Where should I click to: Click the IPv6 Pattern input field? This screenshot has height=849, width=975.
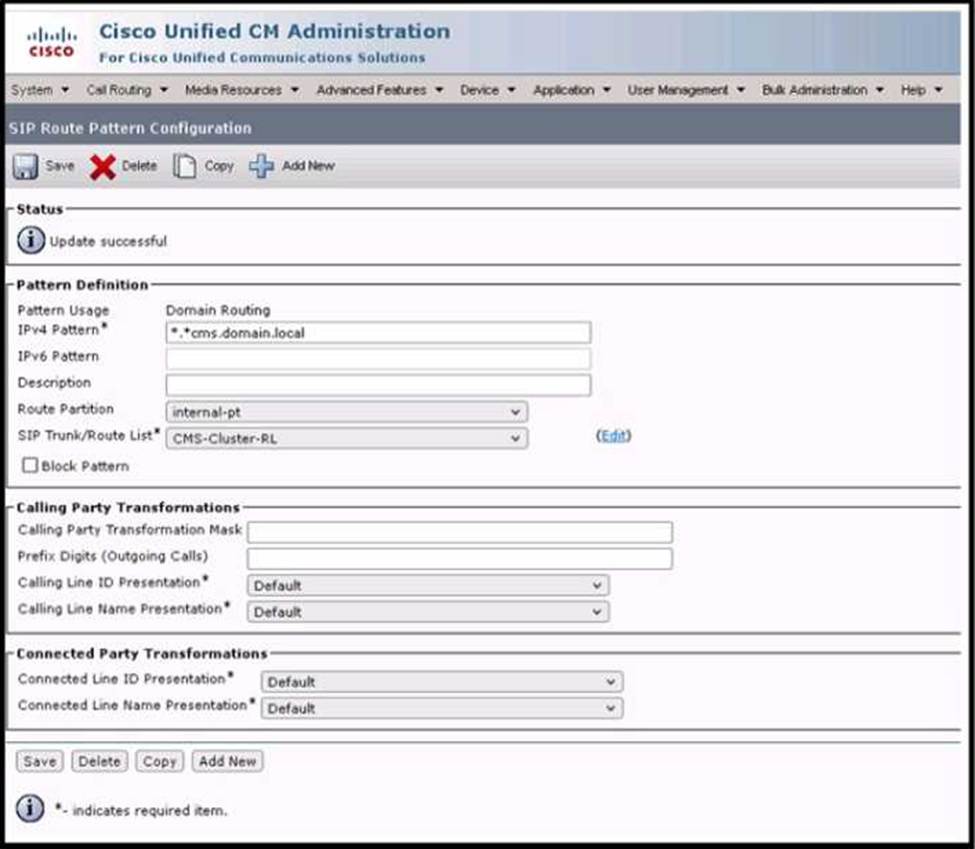click(x=378, y=359)
